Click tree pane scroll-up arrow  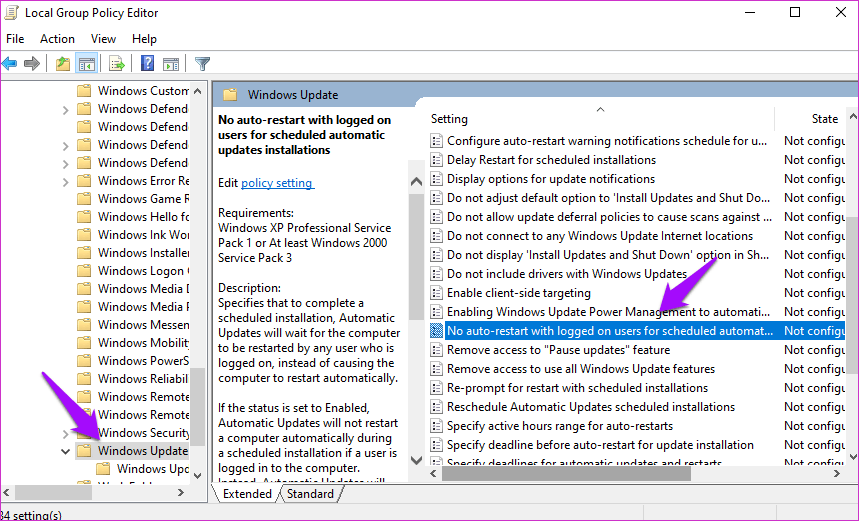[198, 91]
